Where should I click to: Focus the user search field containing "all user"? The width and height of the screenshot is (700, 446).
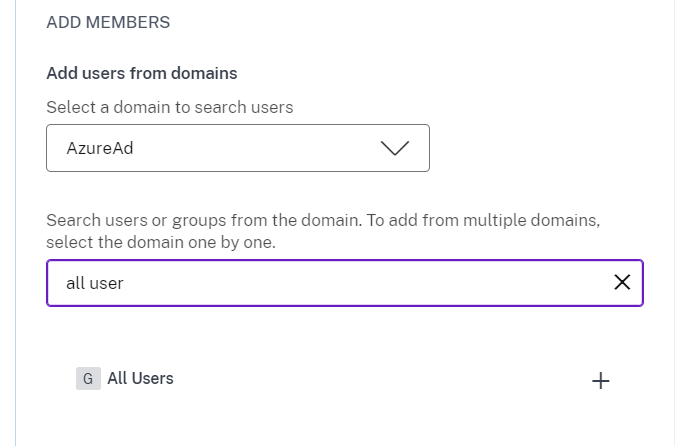pos(330,283)
